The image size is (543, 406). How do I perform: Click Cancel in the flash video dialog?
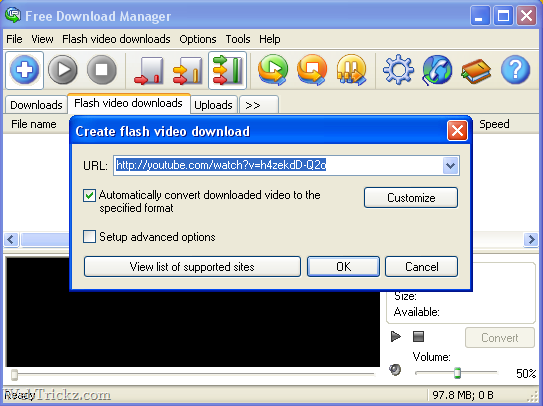(421, 266)
